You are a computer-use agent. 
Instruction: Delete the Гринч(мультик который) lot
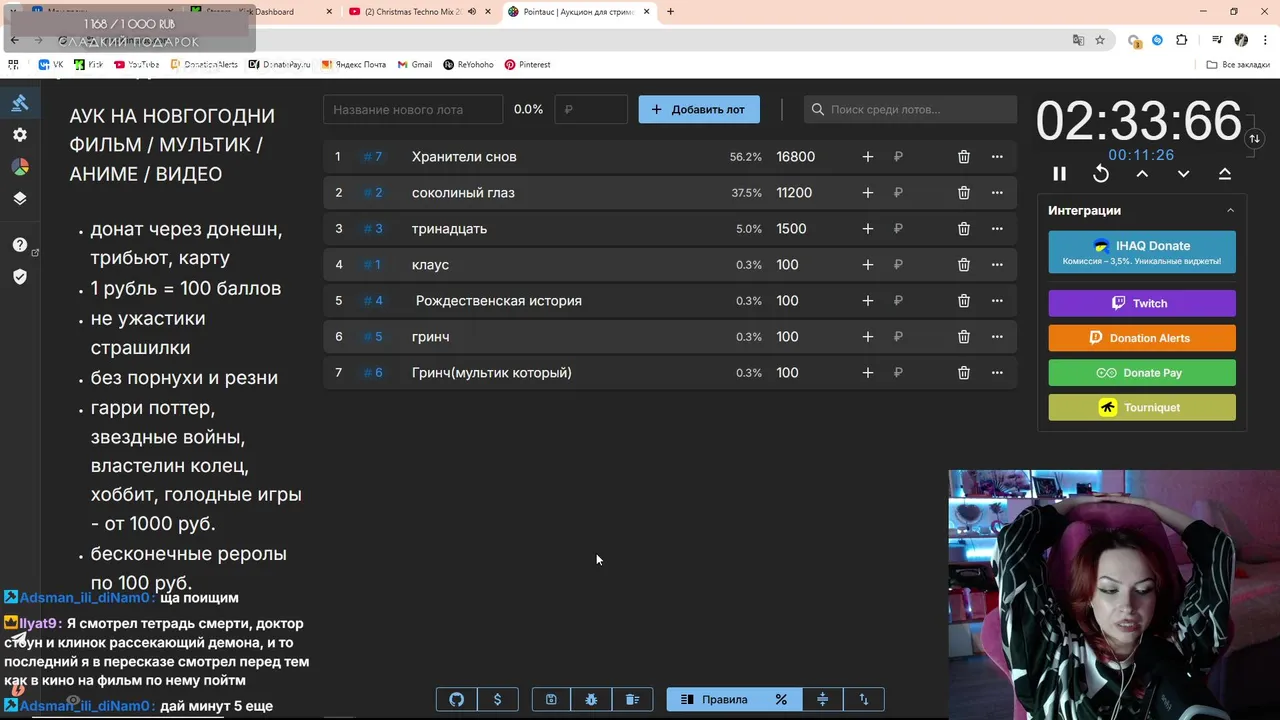coord(964,373)
